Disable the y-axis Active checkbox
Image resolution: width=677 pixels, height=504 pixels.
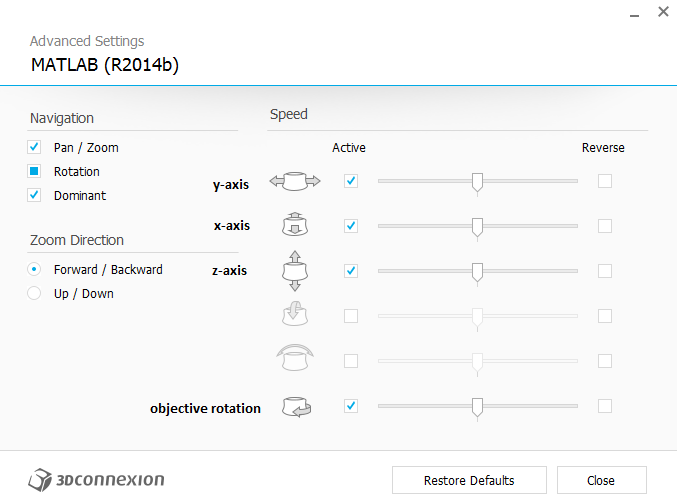click(x=350, y=181)
